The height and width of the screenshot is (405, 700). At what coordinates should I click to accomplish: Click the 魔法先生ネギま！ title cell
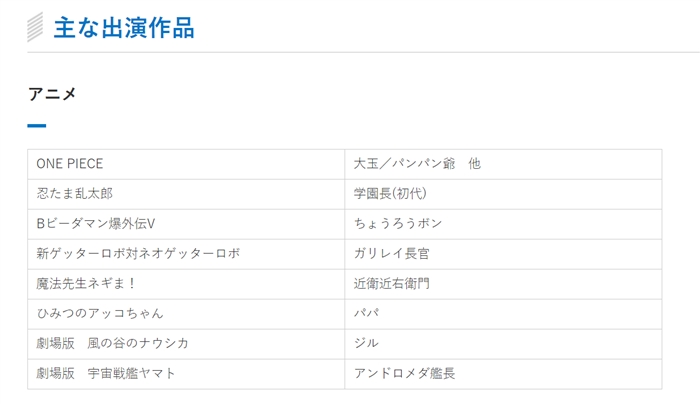(x=87, y=283)
